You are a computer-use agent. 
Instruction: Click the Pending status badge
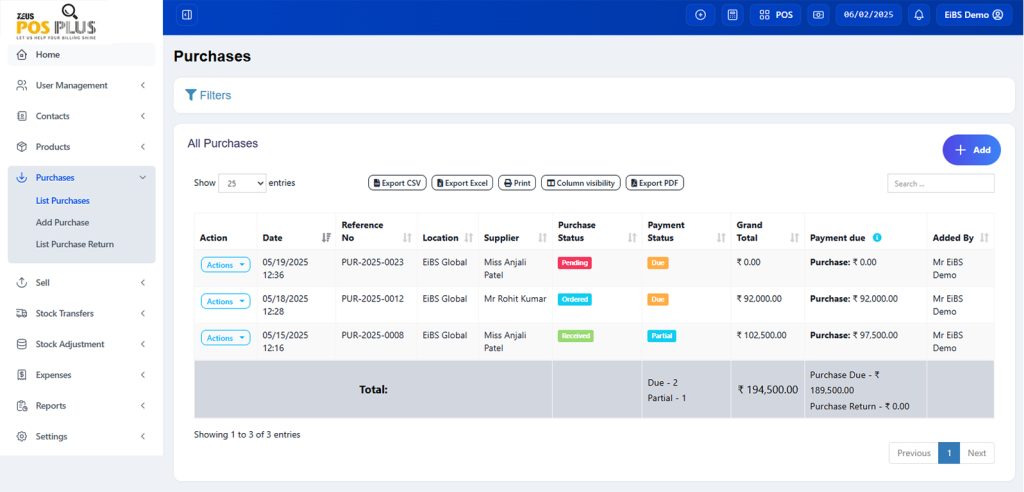point(575,263)
